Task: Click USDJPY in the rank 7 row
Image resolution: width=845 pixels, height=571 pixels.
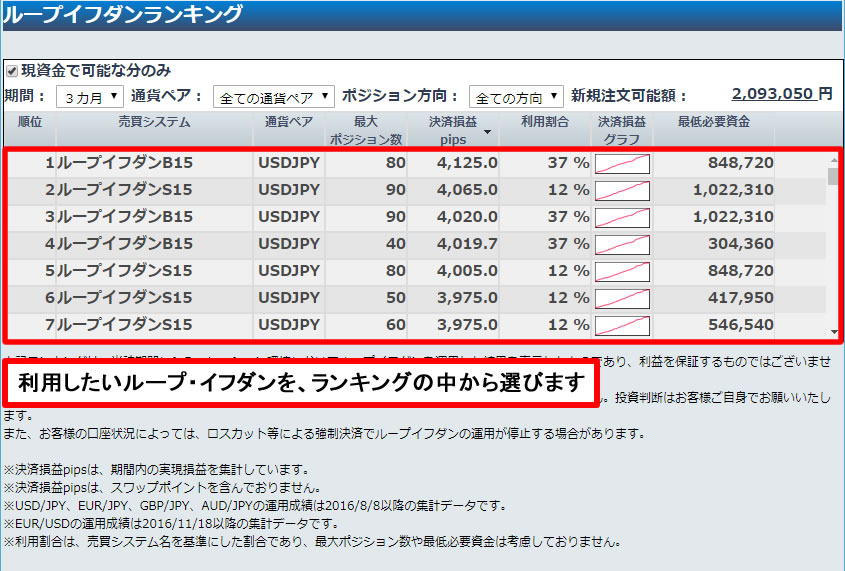Action: click(289, 324)
